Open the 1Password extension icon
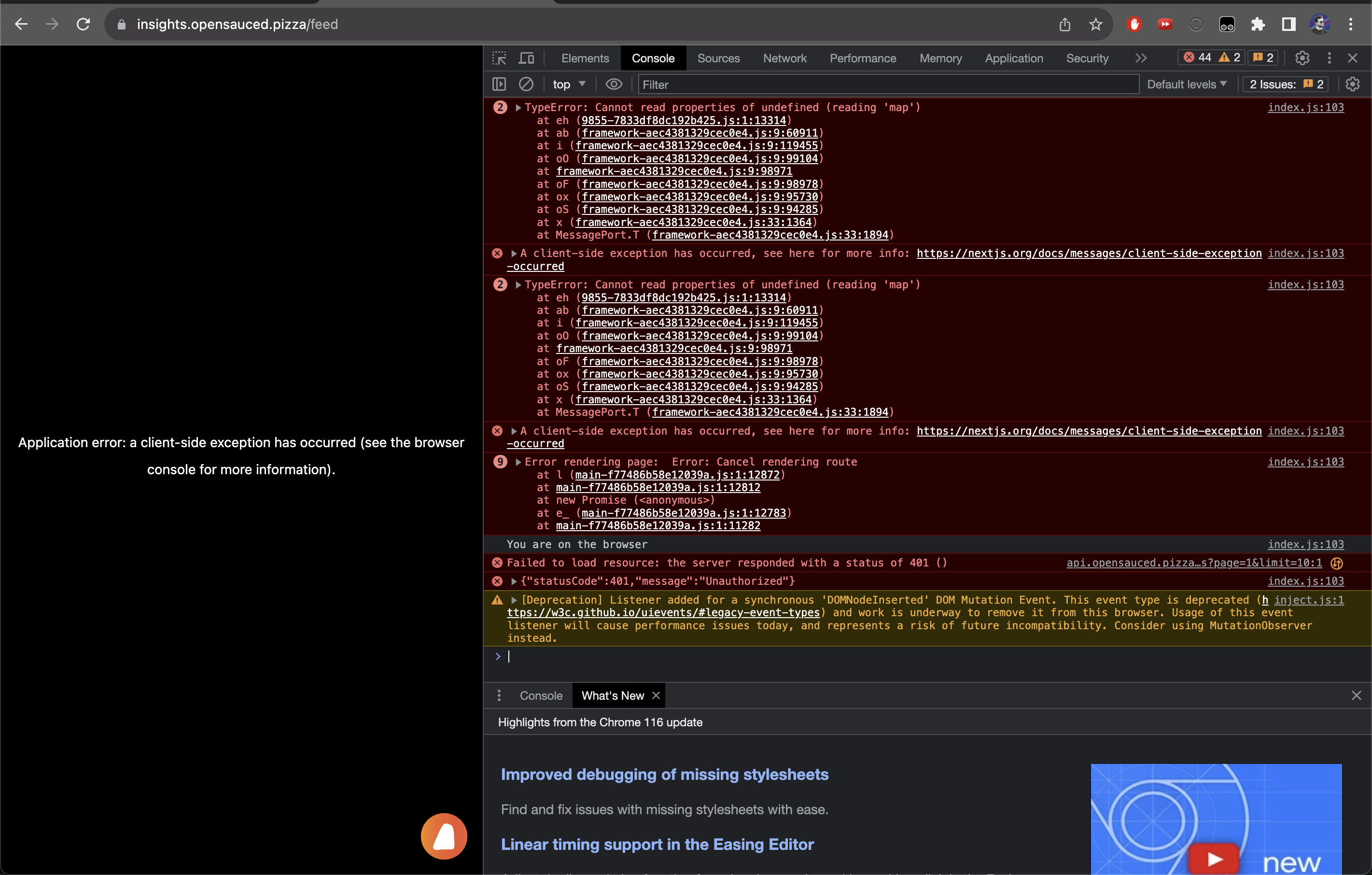This screenshot has width=1372, height=875. tap(1196, 24)
